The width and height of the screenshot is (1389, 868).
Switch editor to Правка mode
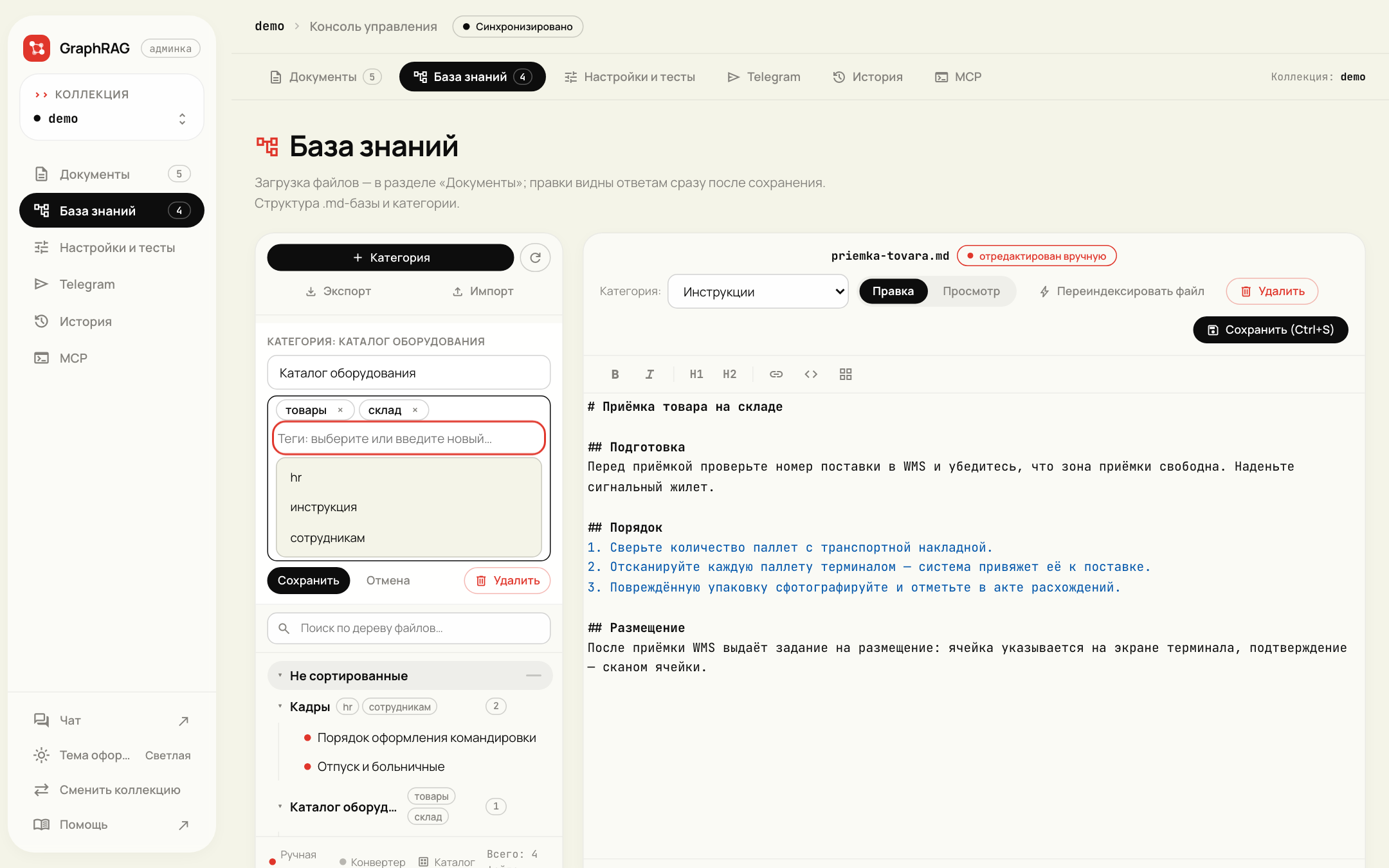pyautogui.click(x=893, y=291)
